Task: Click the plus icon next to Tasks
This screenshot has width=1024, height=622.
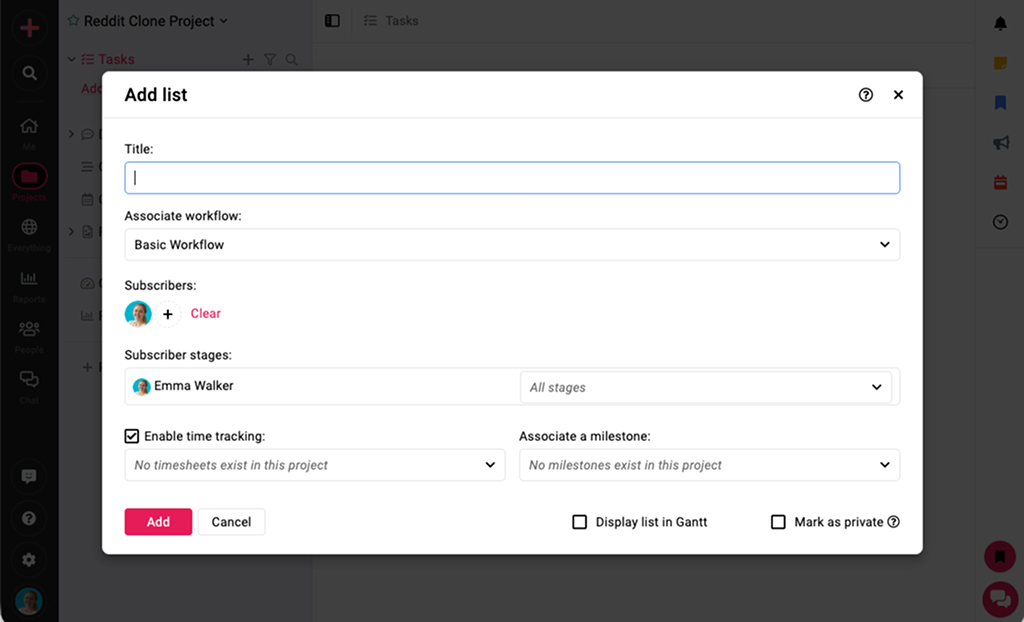Action: pos(248,59)
